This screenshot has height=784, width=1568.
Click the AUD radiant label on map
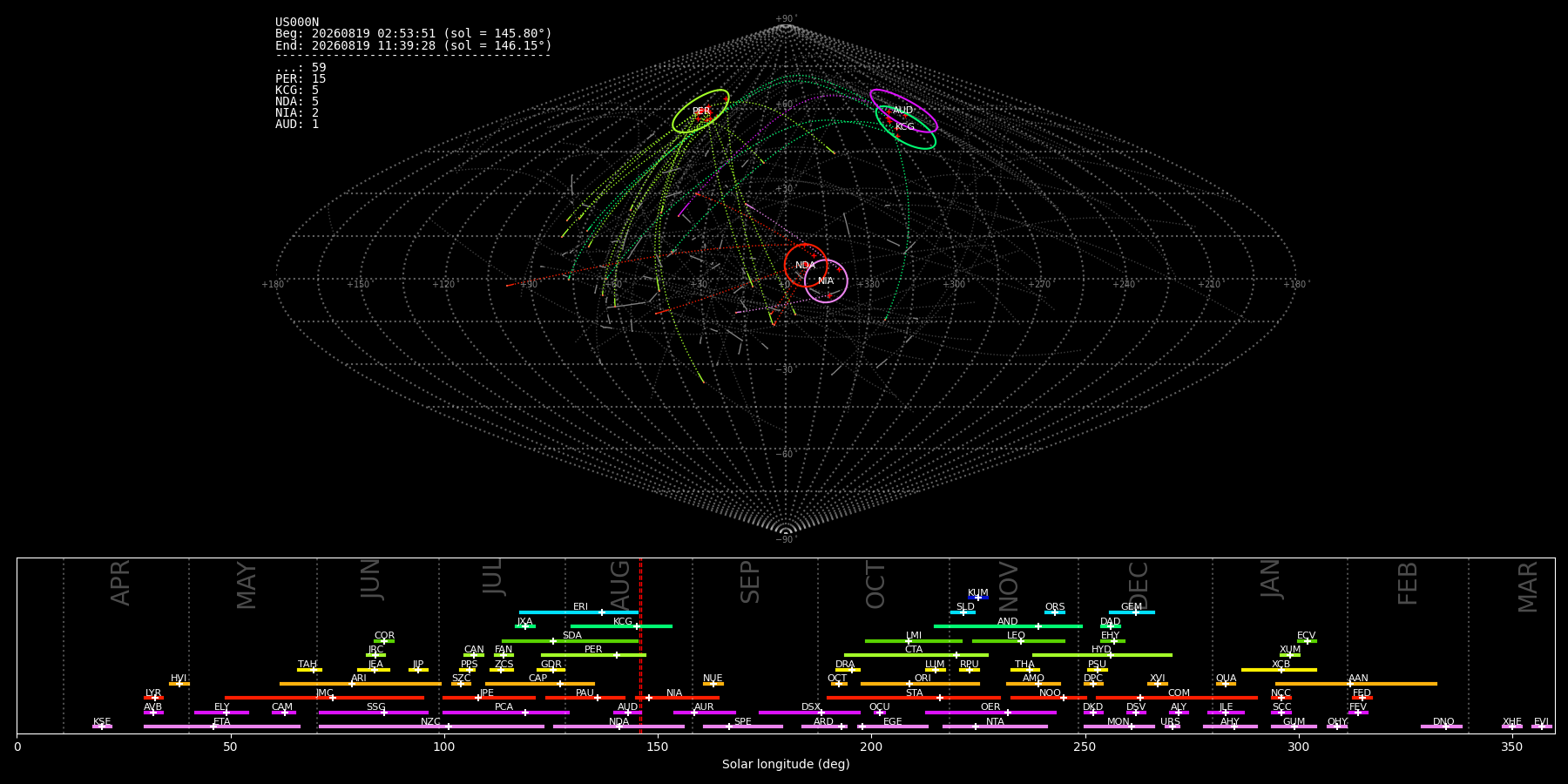click(x=903, y=111)
